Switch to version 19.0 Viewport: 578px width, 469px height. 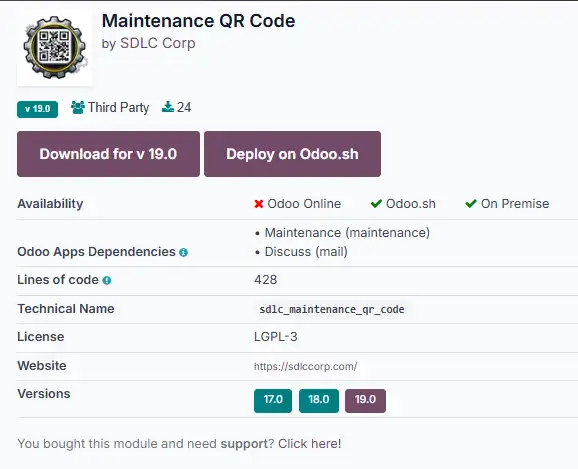pyautogui.click(x=365, y=400)
